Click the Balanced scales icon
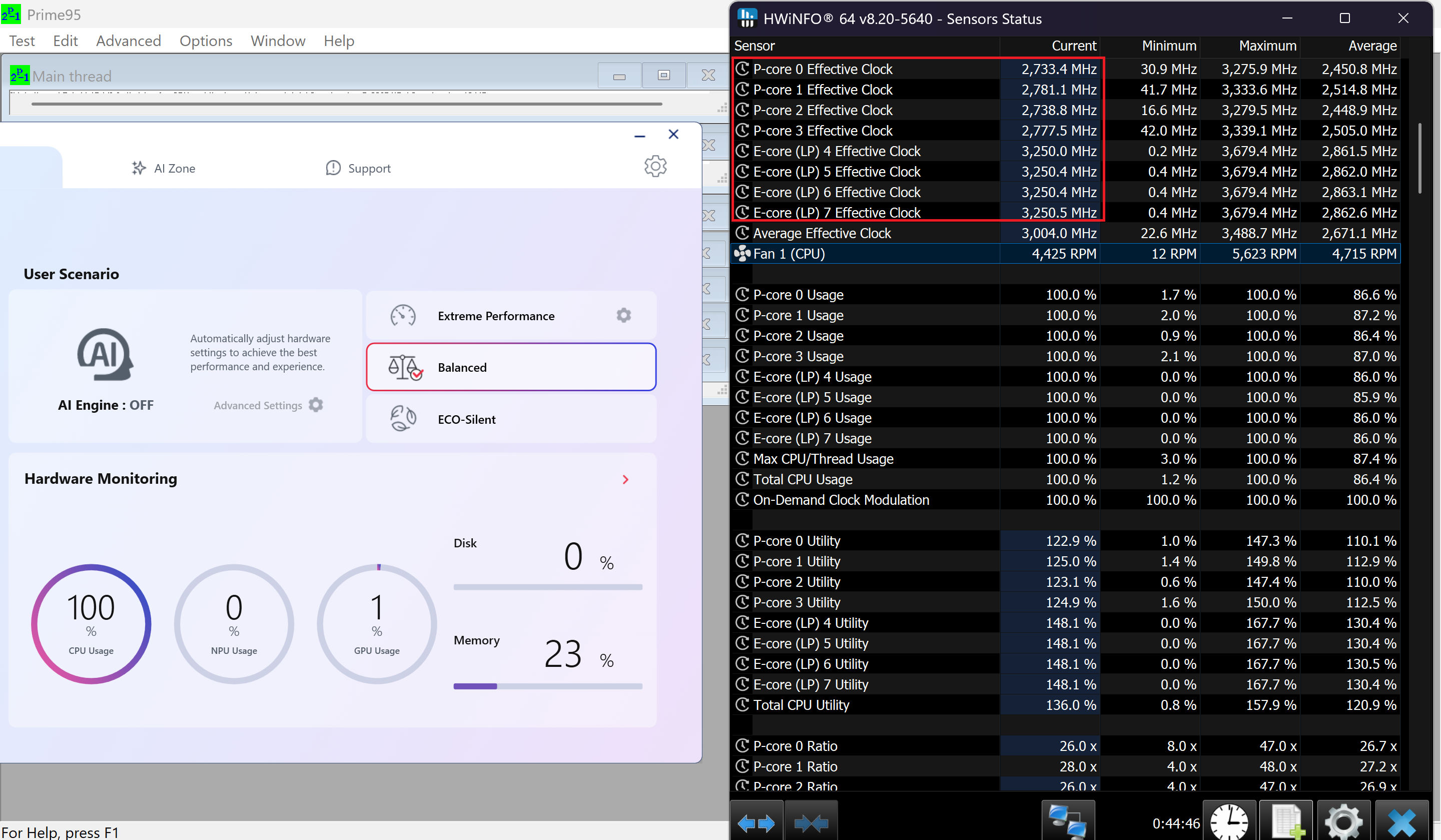 (405, 367)
